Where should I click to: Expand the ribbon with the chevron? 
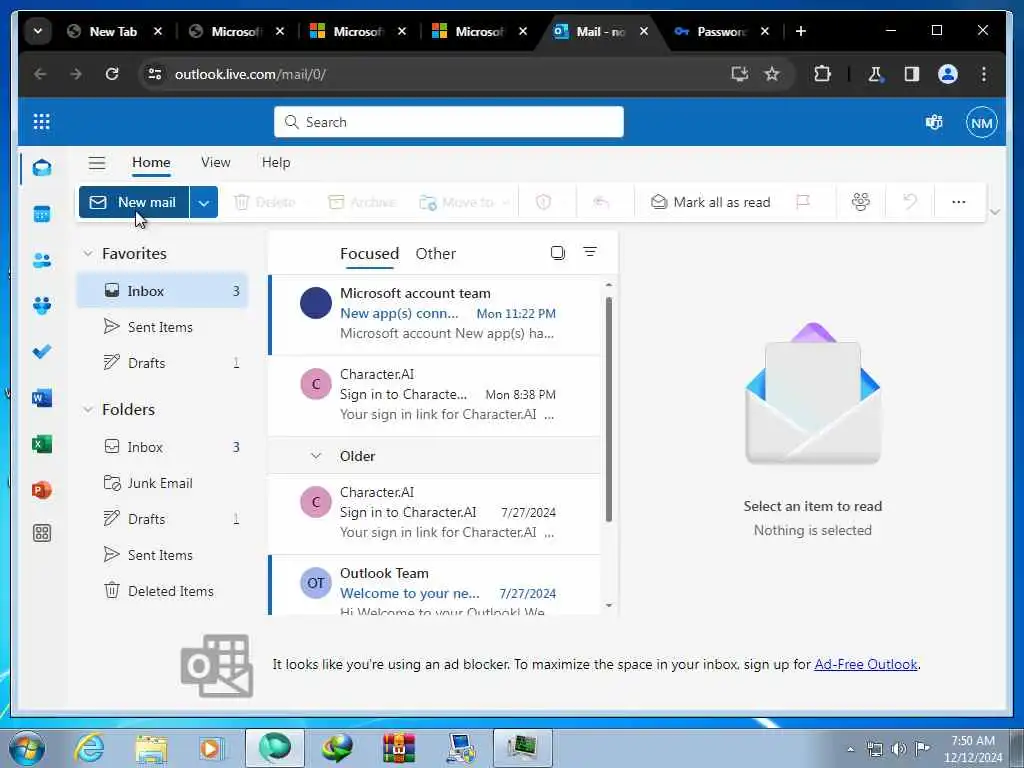995,212
